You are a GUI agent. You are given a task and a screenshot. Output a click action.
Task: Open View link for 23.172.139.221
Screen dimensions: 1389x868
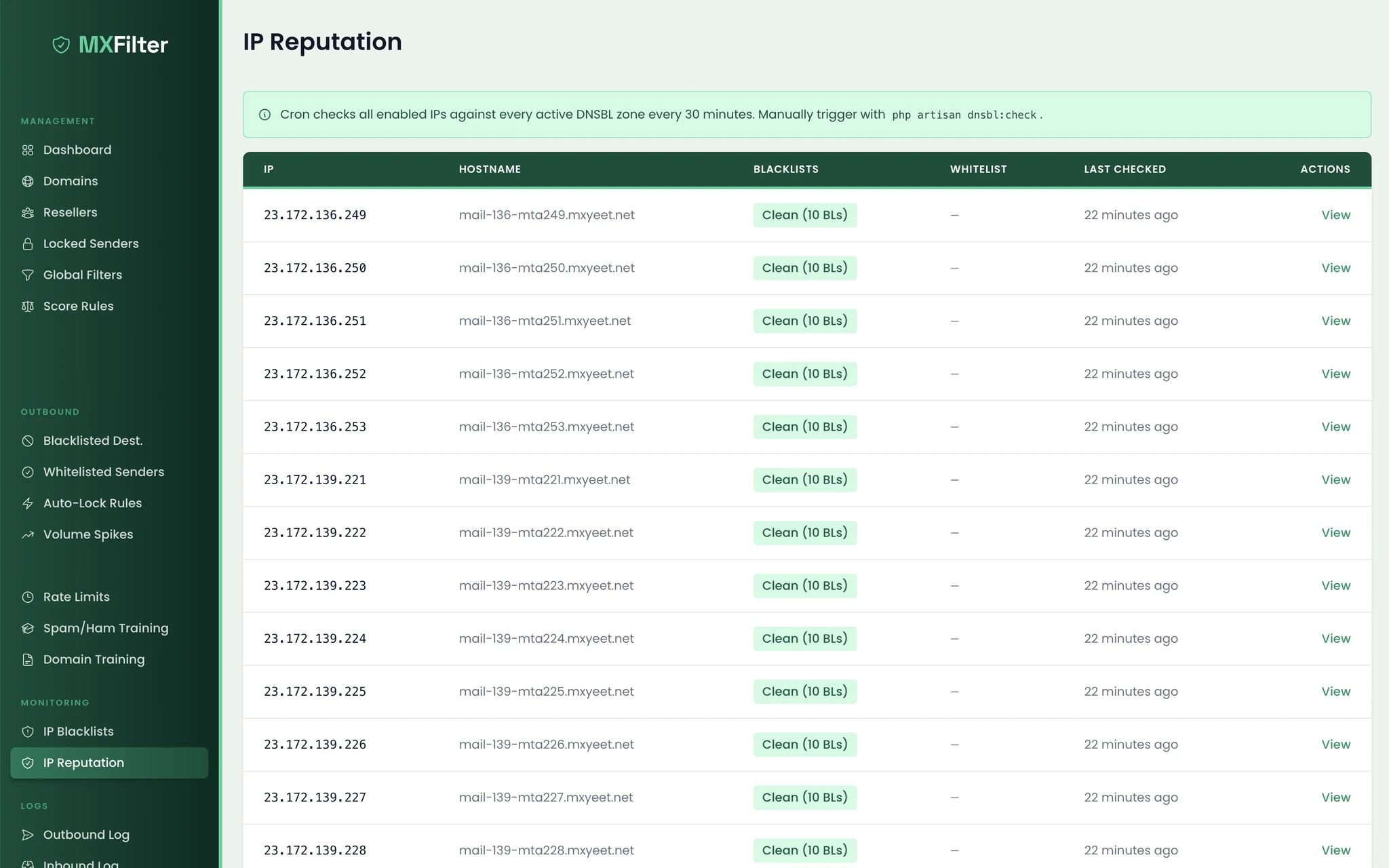(1335, 479)
